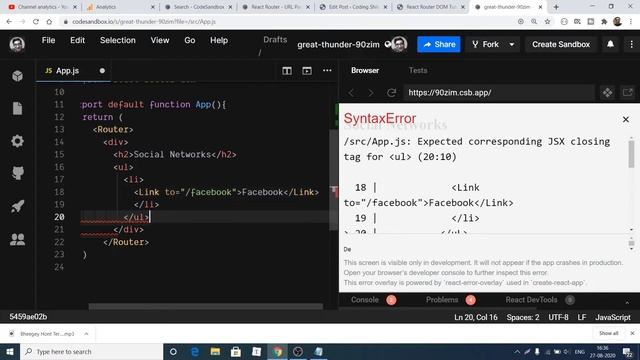Select the App.js editor tab
This screenshot has height=360, width=640.
73,71
